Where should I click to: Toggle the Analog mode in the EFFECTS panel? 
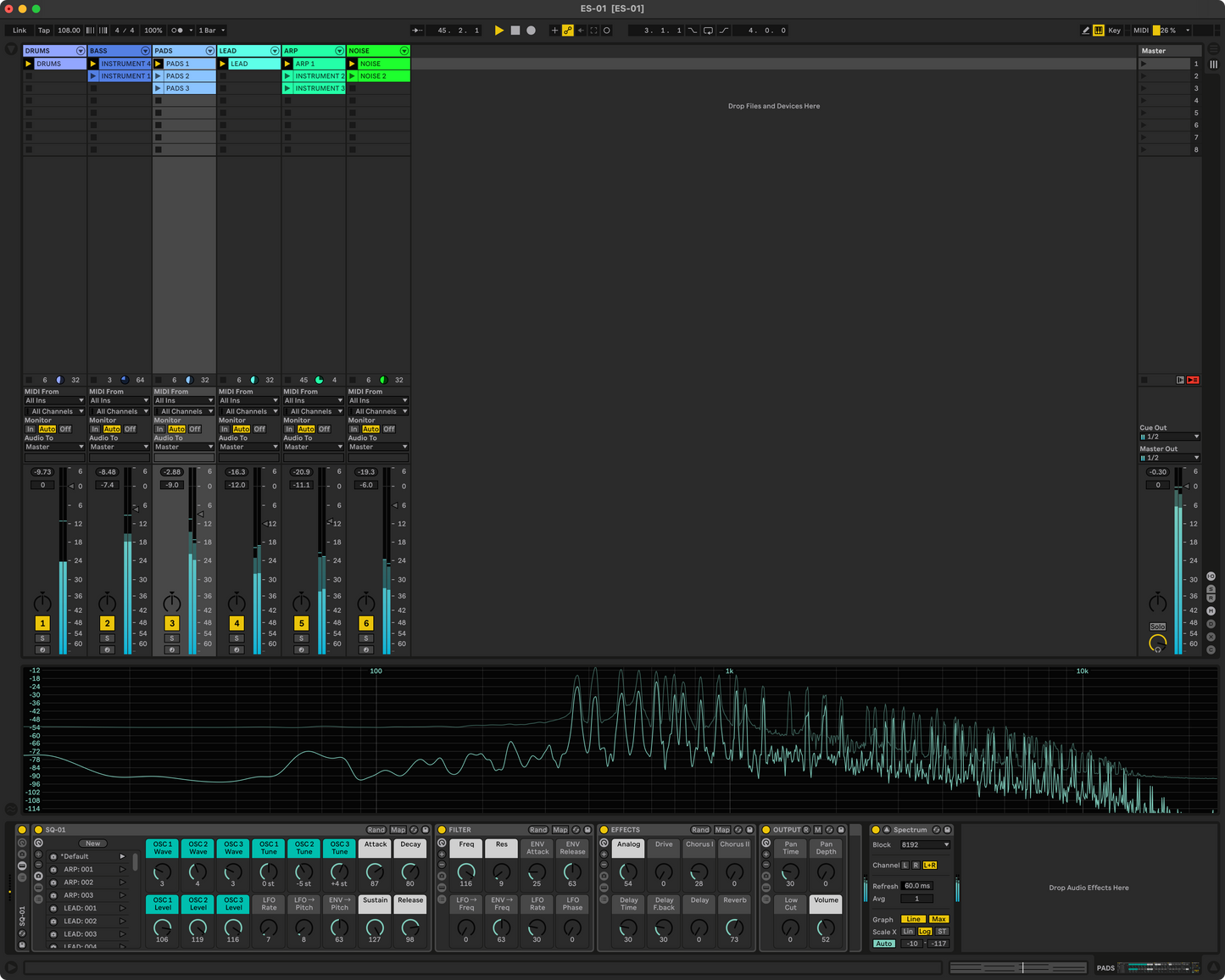tap(628, 848)
